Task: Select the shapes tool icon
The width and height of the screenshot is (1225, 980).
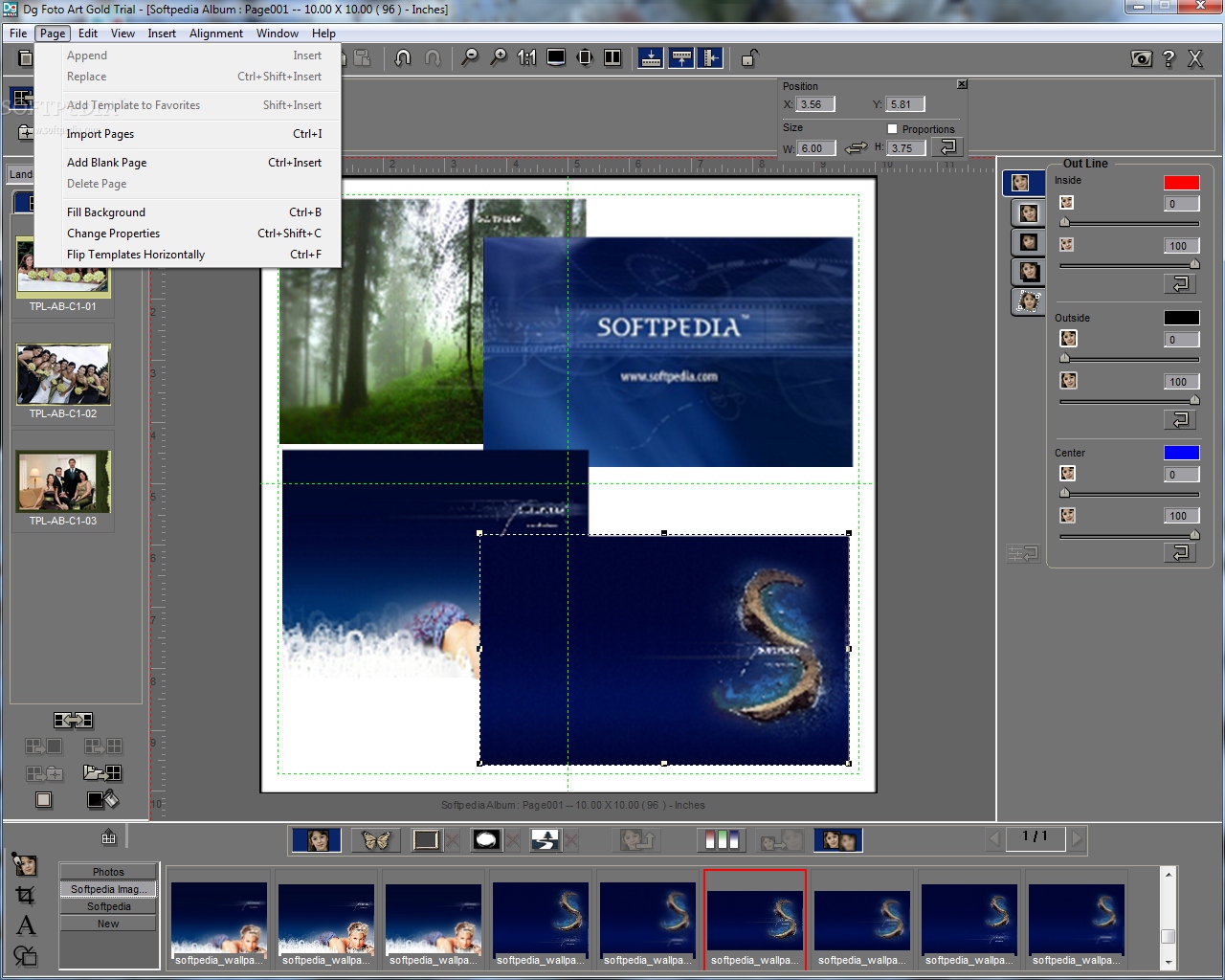Action: coord(25,955)
